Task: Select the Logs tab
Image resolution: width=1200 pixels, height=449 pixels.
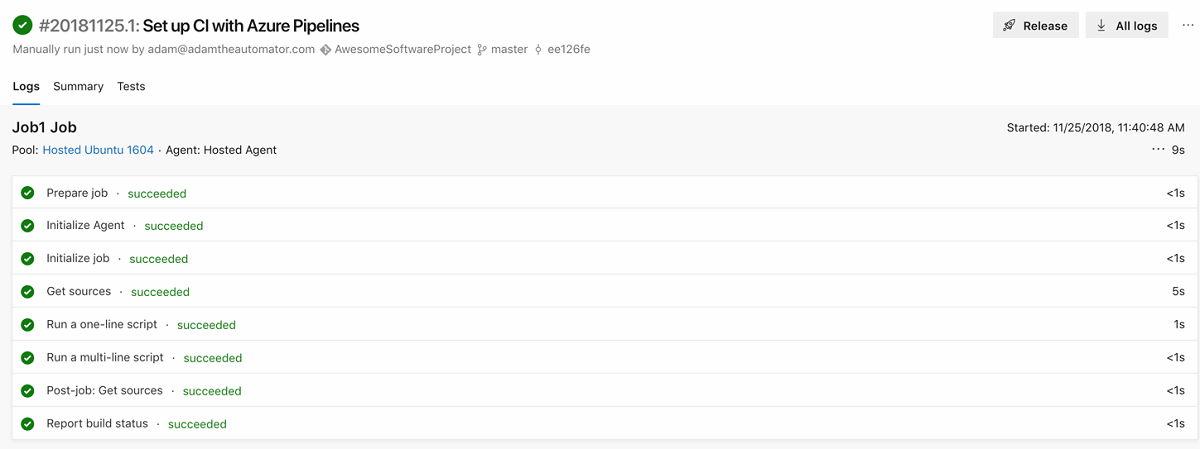Action: (x=26, y=87)
